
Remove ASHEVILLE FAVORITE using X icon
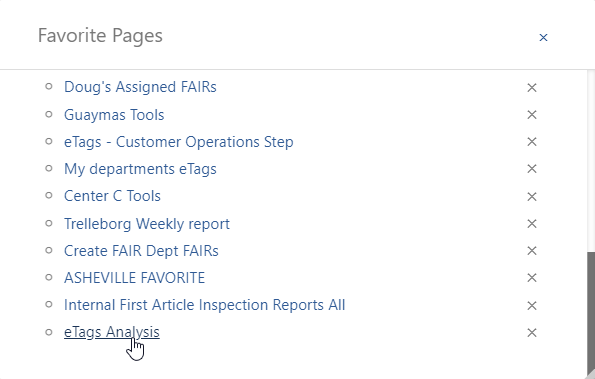[532, 278]
